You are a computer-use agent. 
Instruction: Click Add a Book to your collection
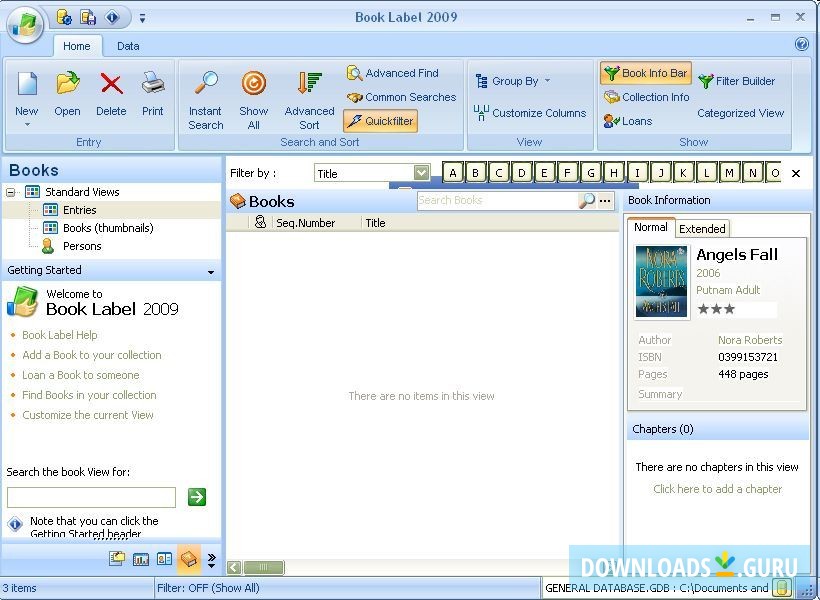click(x=92, y=355)
